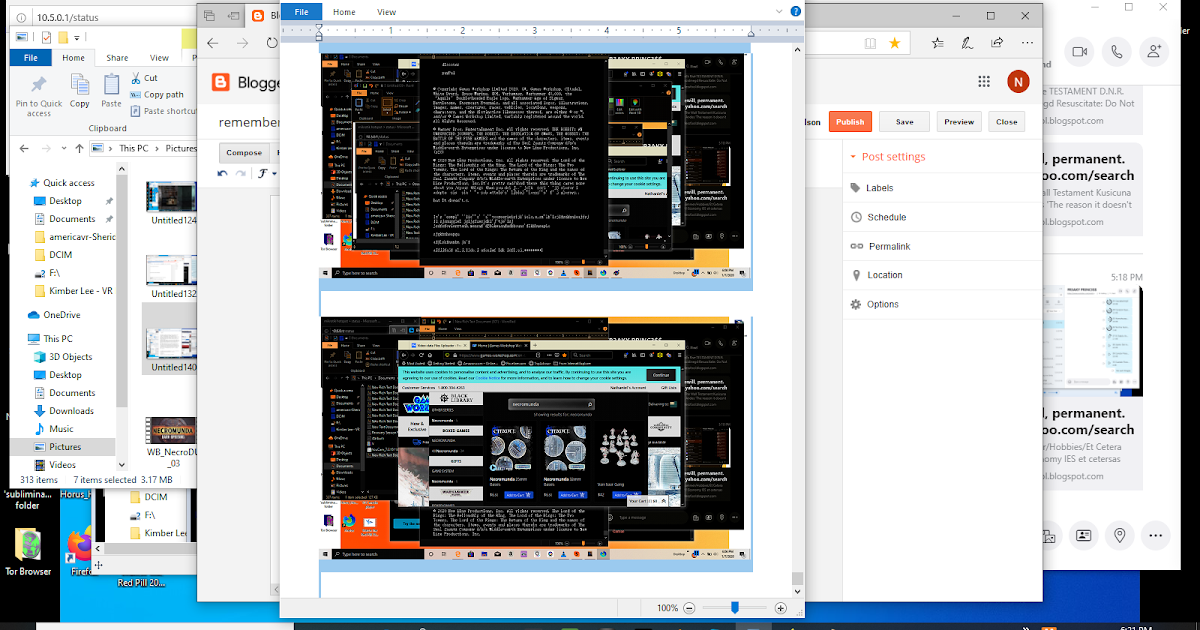Open the DCIM folder in navigation pane

click(x=59, y=255)
